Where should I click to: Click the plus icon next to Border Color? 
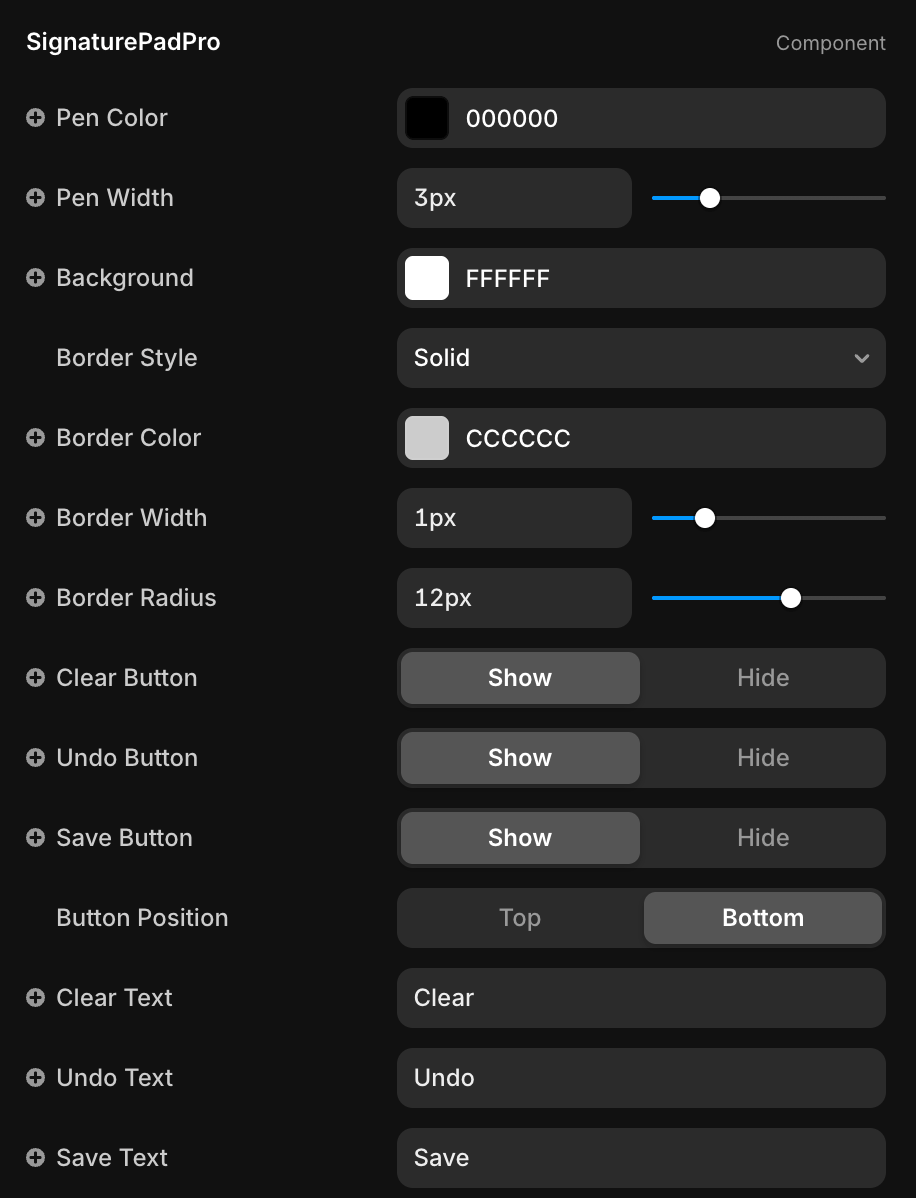click(x=35, y=438)
